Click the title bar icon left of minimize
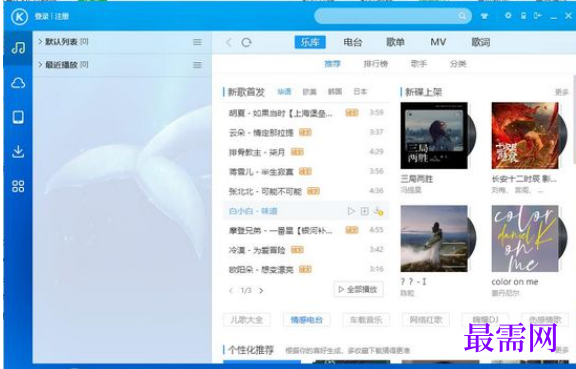Viewport: 576px width, 369px height. click(538, 16)
